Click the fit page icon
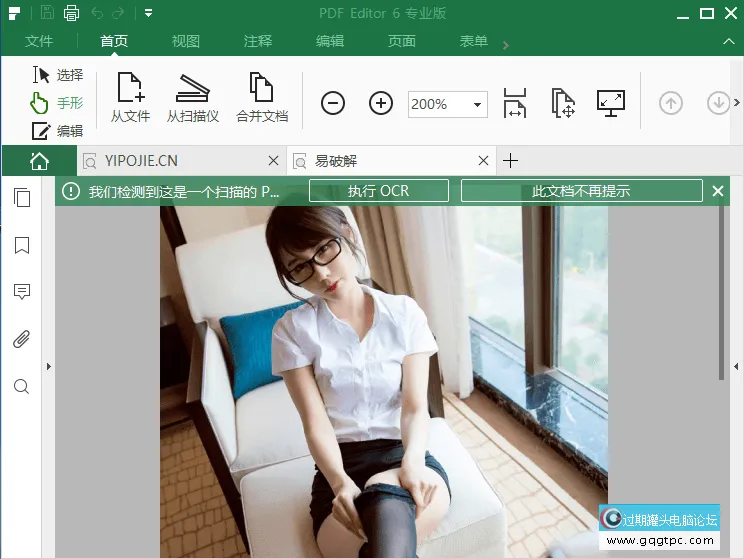744x559 pixels. [563, 102]
